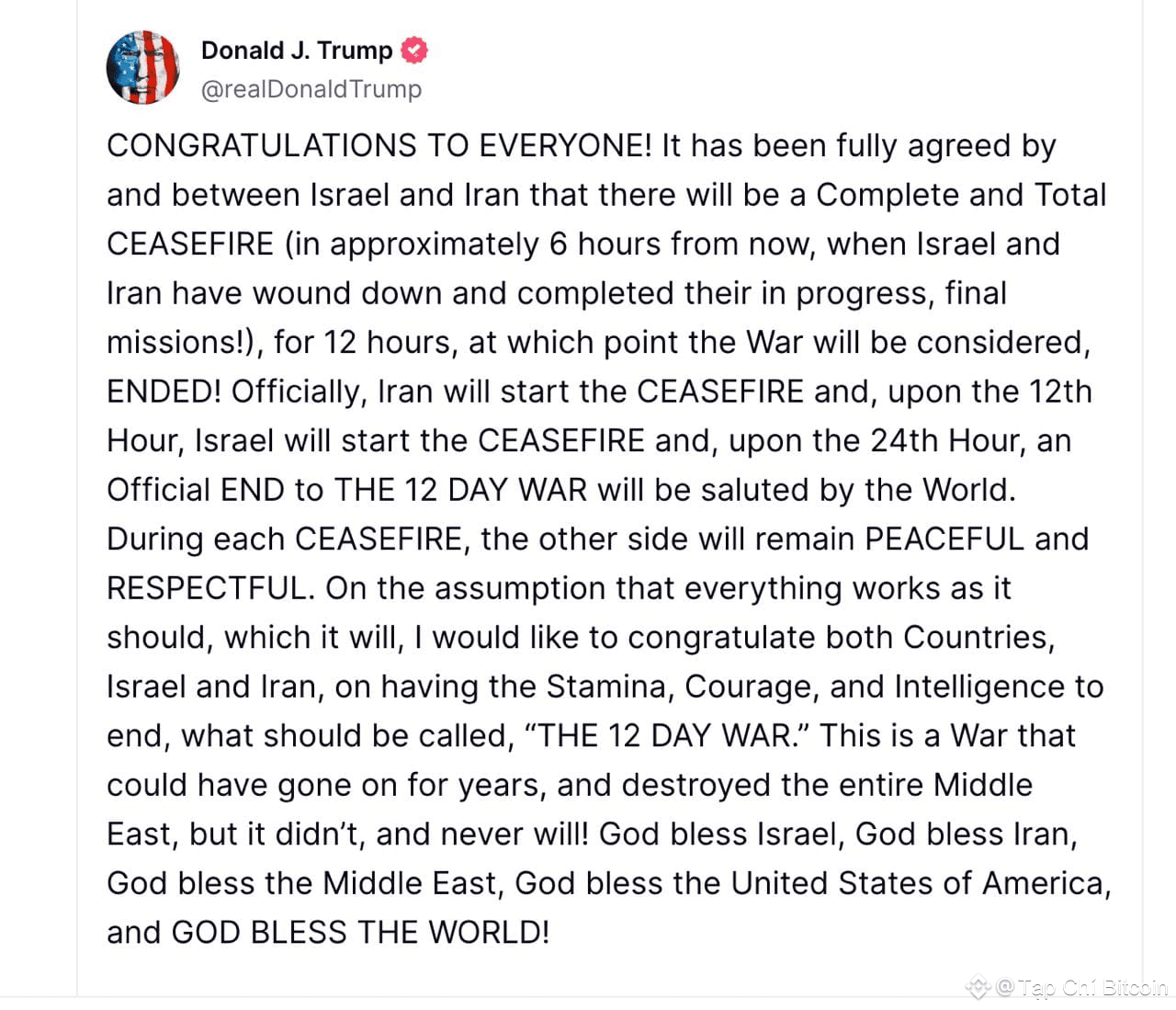This screenshot has width=1176, height=1010.
Task: Click "United States of America" text
Action: [921, 883]
